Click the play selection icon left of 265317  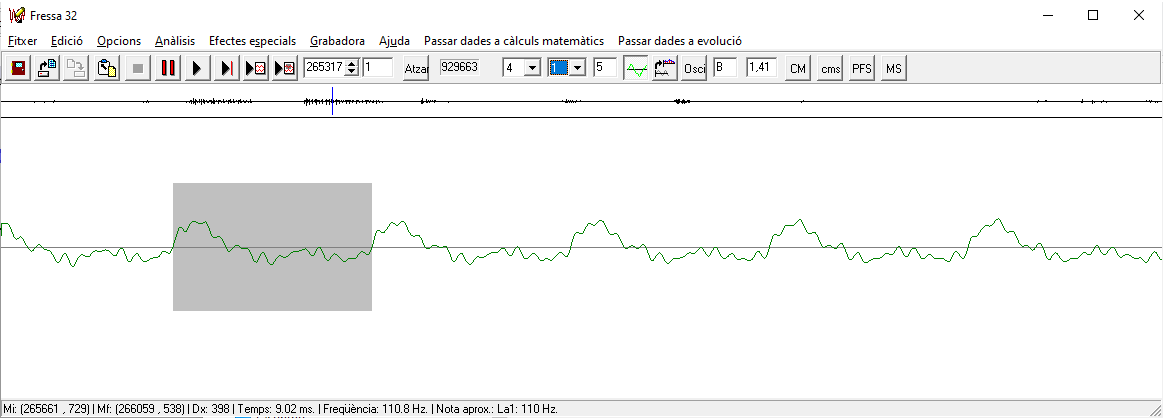(285, 68)
